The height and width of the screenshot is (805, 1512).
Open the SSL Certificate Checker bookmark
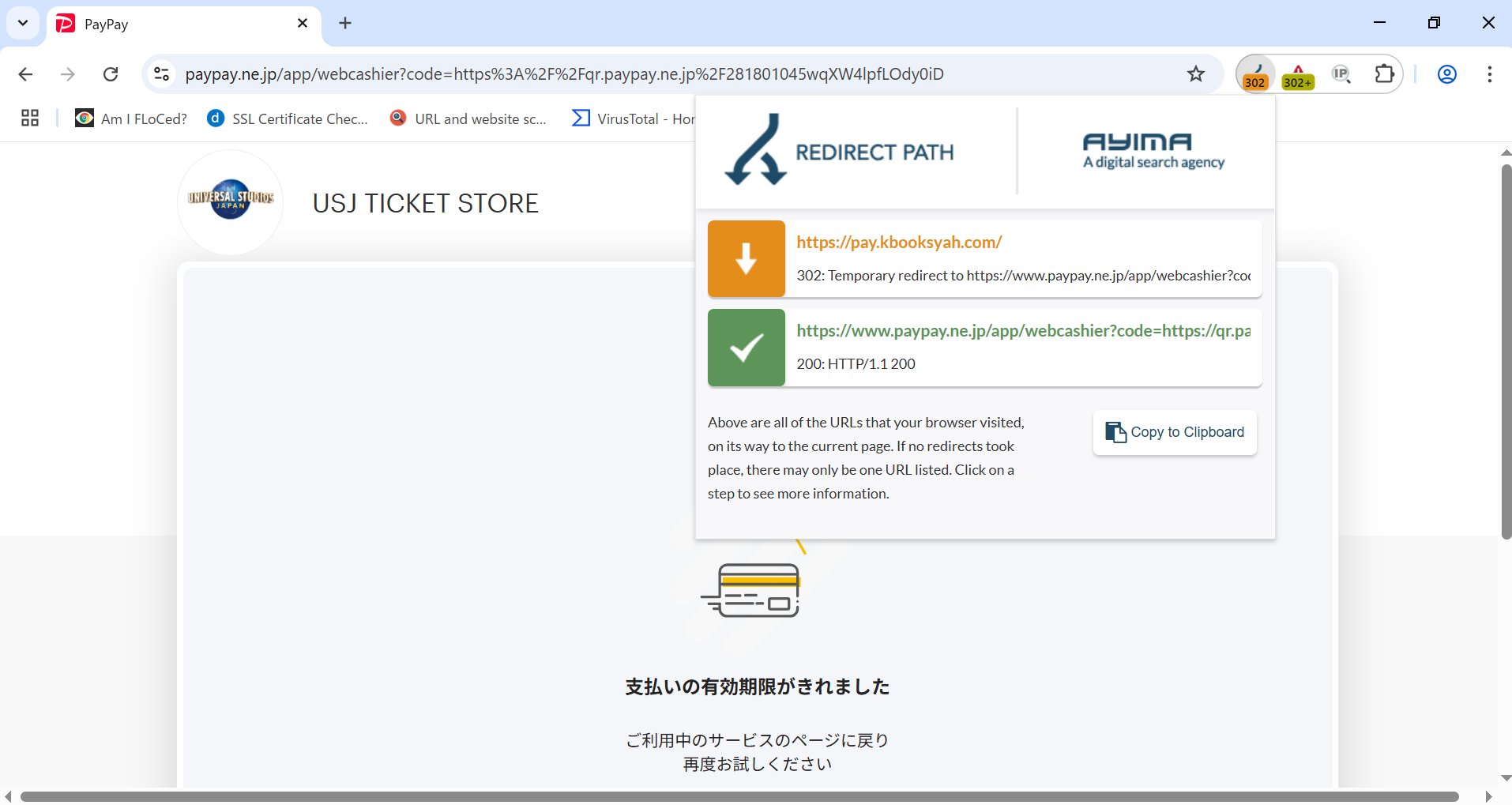pyautogui.click(x=288, y=118)
